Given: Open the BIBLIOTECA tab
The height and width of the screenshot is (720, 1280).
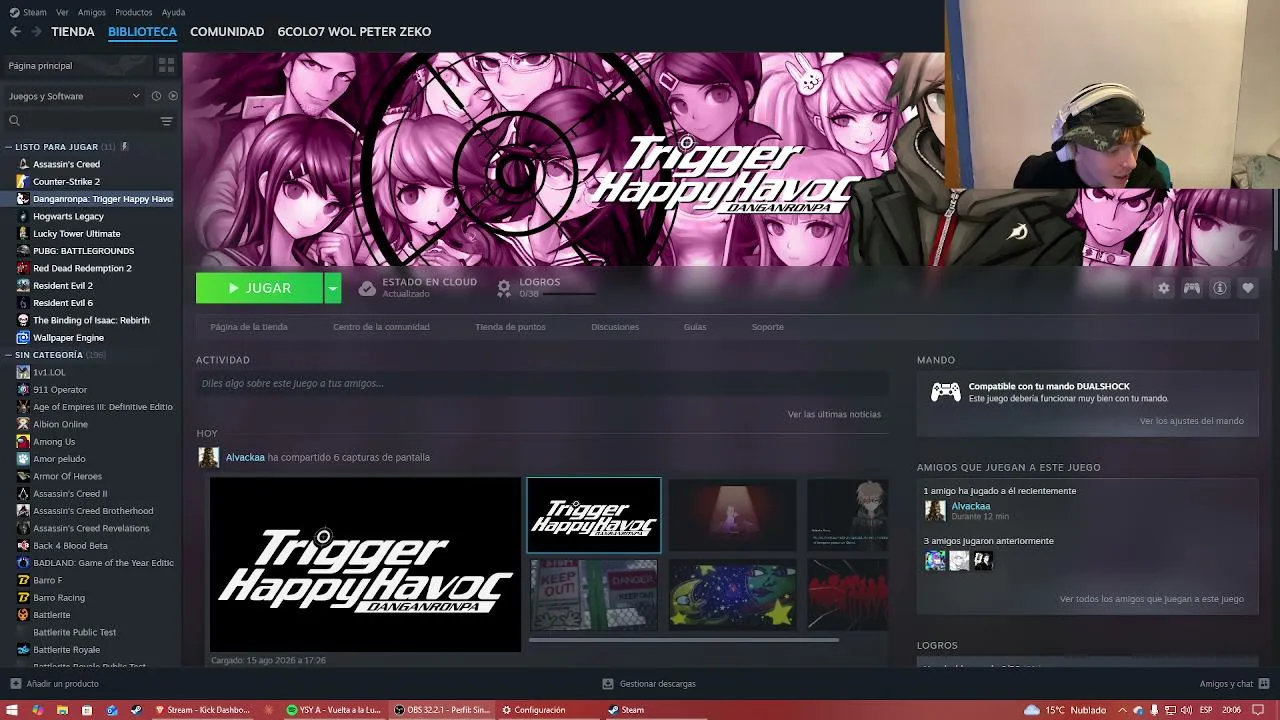Looking at the screenshot, I should [x=142, y=32].
